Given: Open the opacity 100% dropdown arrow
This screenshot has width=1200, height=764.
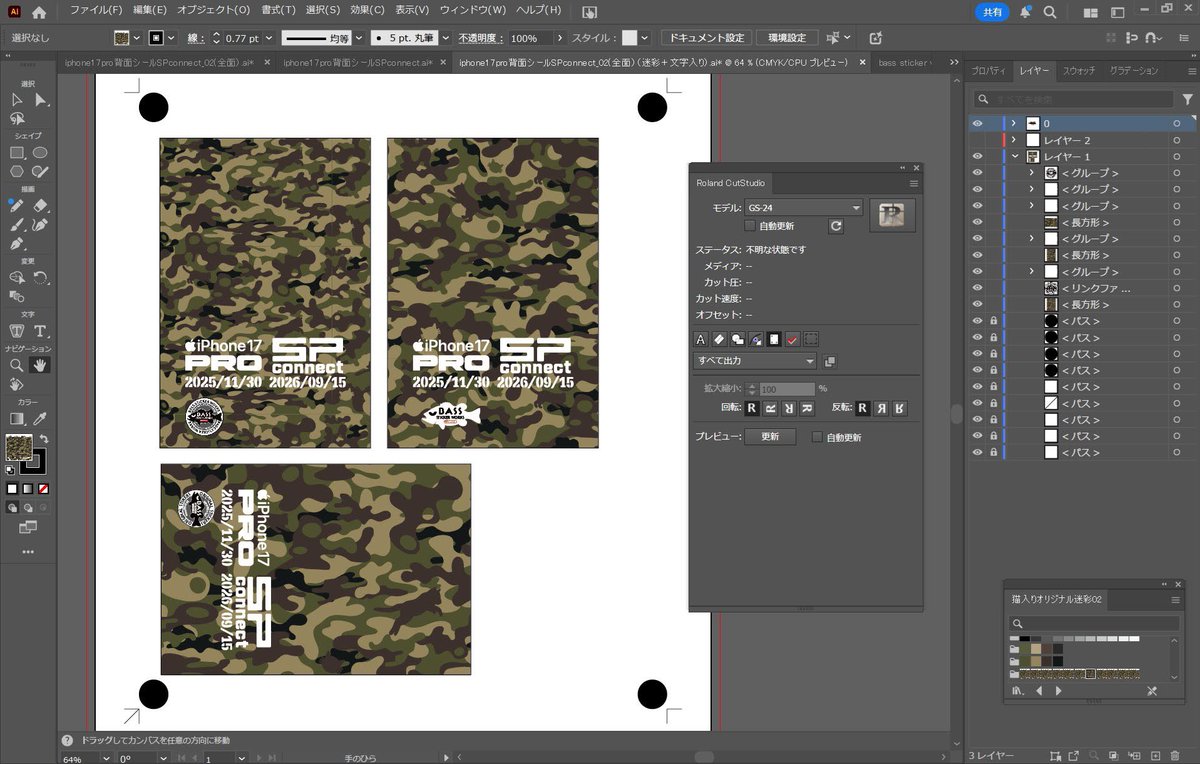Looking at the screenshot, I should [558, 38].
